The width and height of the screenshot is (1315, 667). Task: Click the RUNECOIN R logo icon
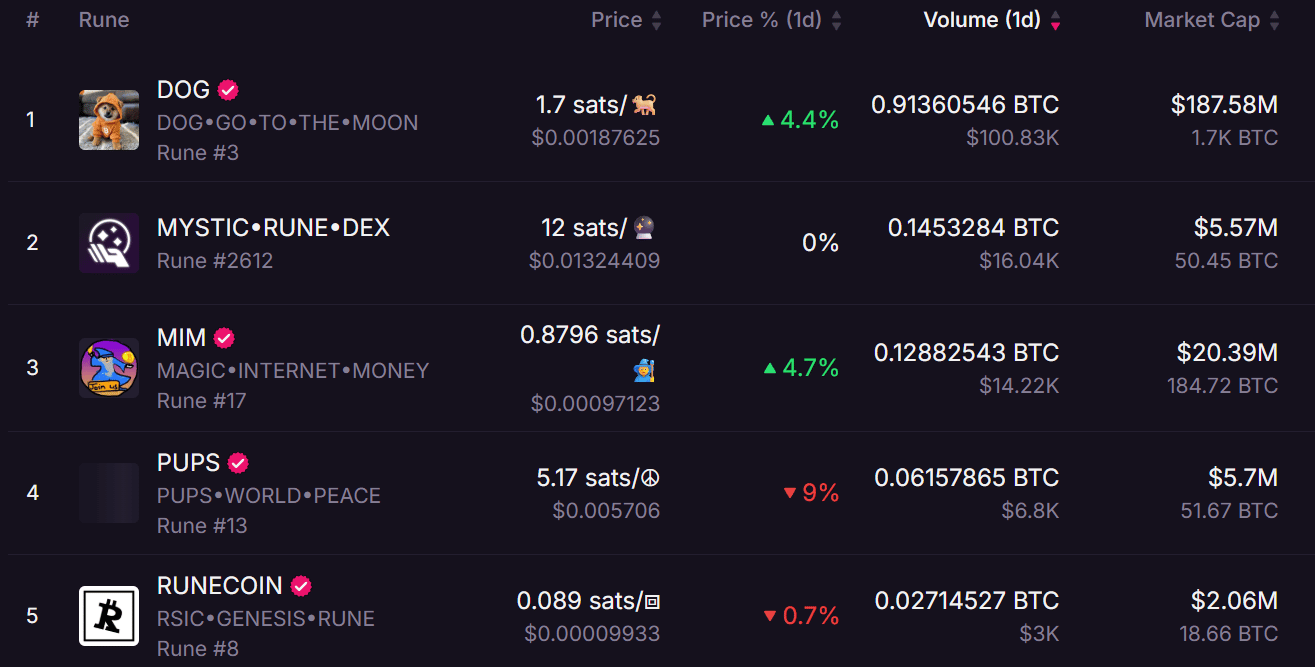[x=109, y=616]
